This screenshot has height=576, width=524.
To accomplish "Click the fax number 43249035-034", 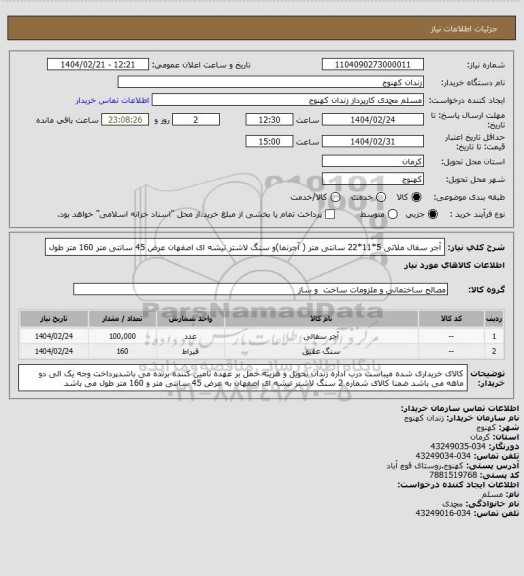I will tap(458, 446).
